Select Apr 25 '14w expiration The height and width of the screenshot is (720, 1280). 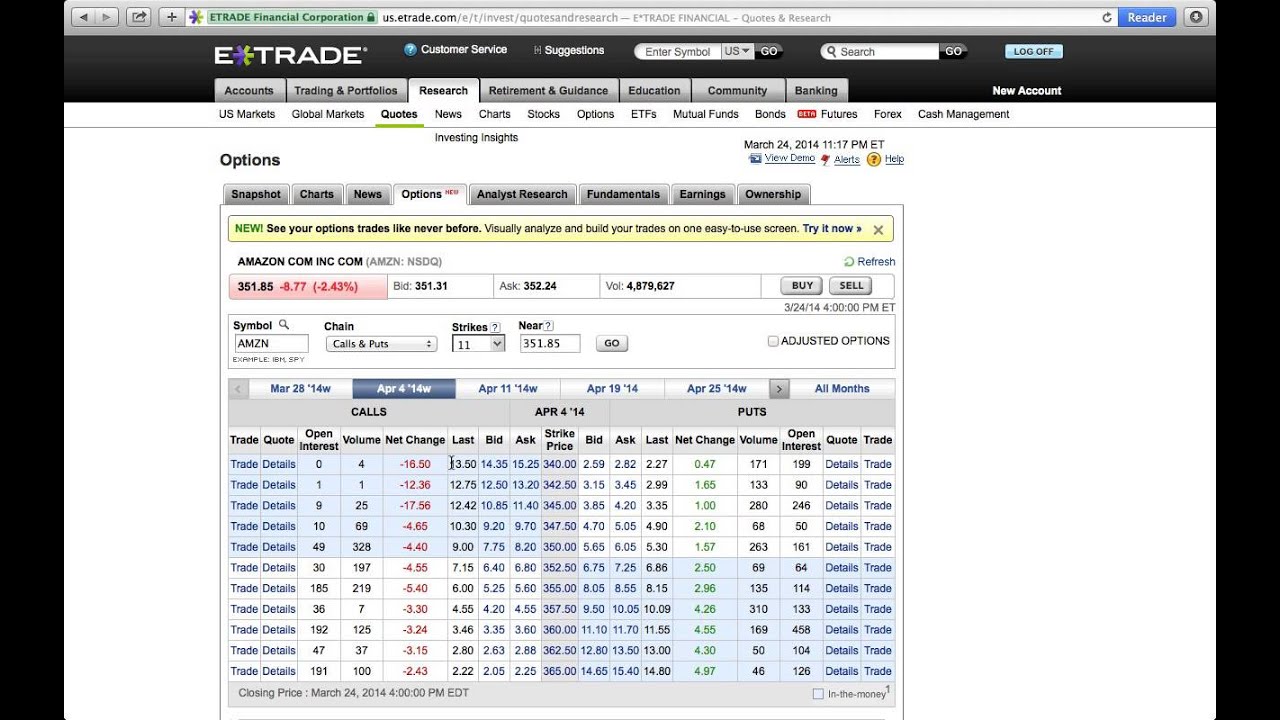(x=717, y=389)
